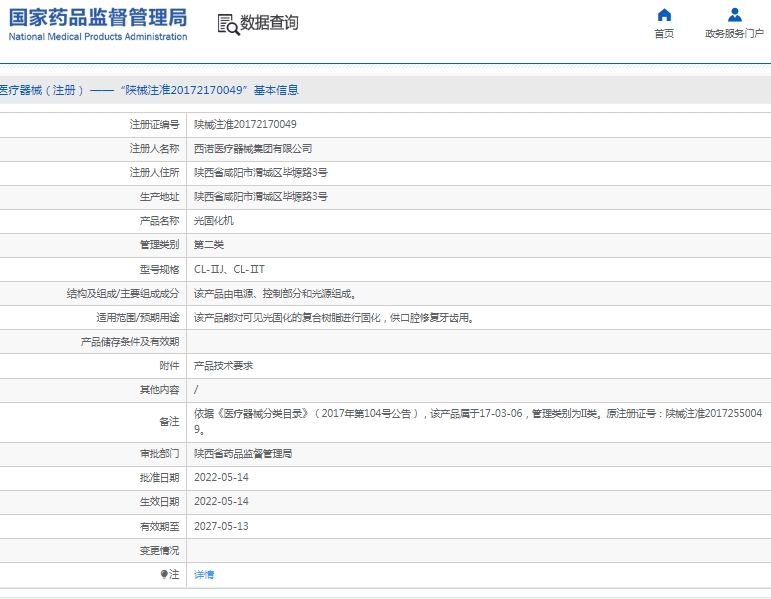Click model spec CL-ⅡJ、CL-ⅡT

[229, 270]
